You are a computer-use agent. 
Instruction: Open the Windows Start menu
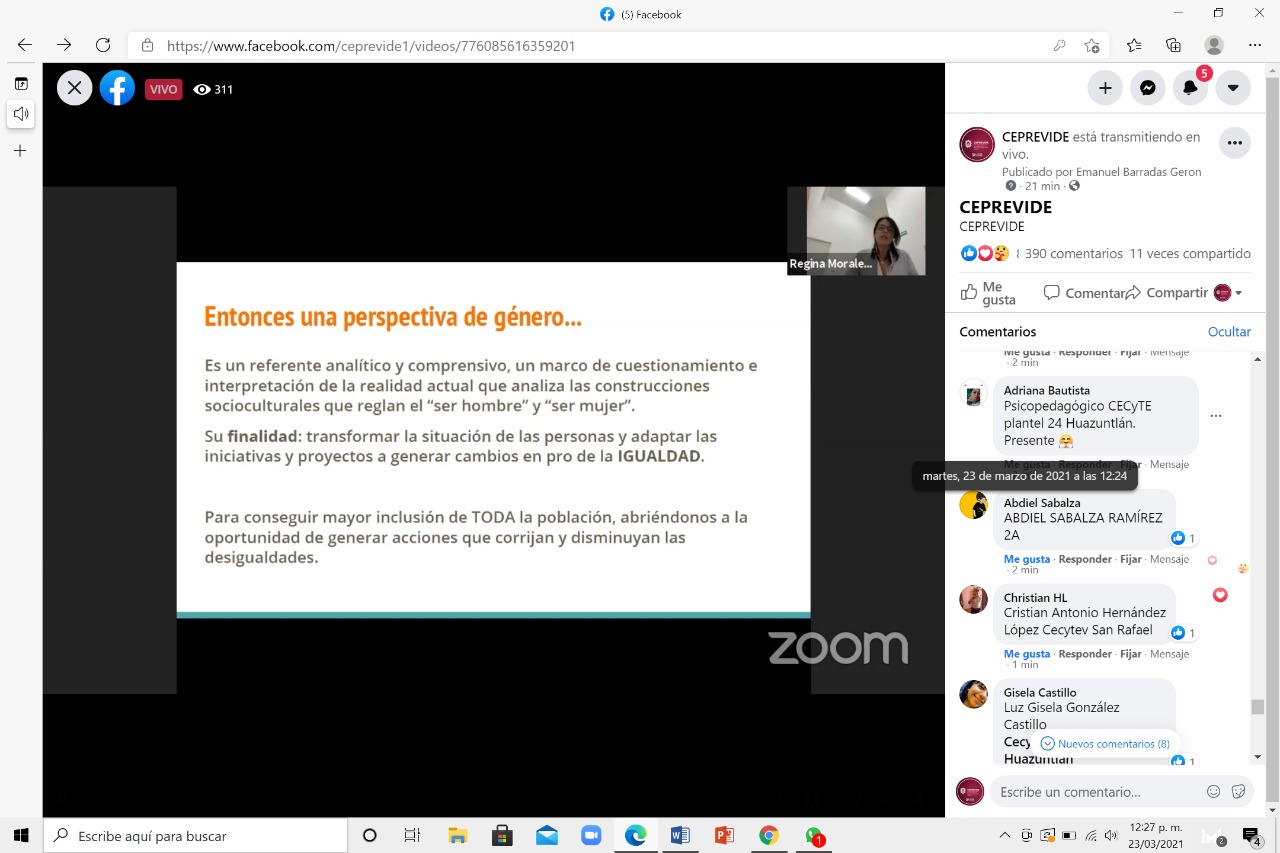pyautogui.click(x=21, y=836)
